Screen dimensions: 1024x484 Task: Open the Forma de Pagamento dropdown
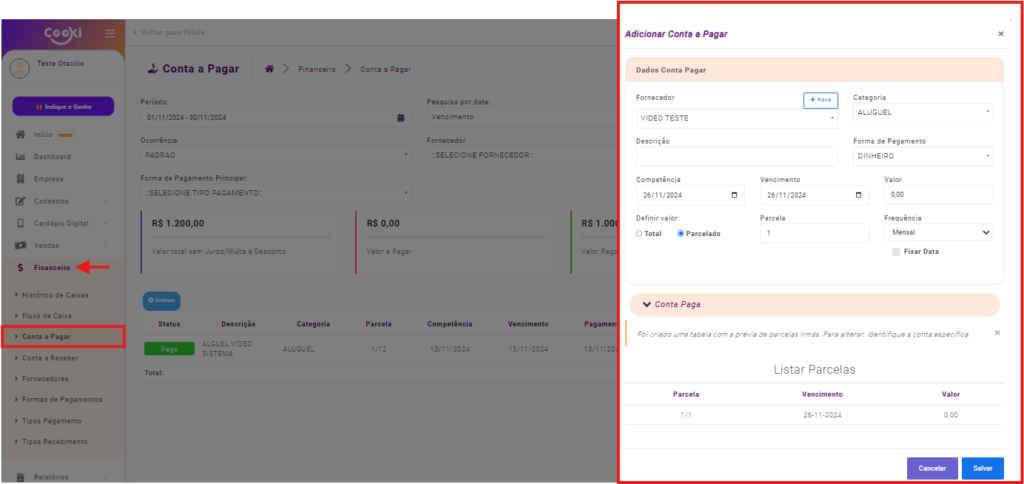tap(922, 156)
